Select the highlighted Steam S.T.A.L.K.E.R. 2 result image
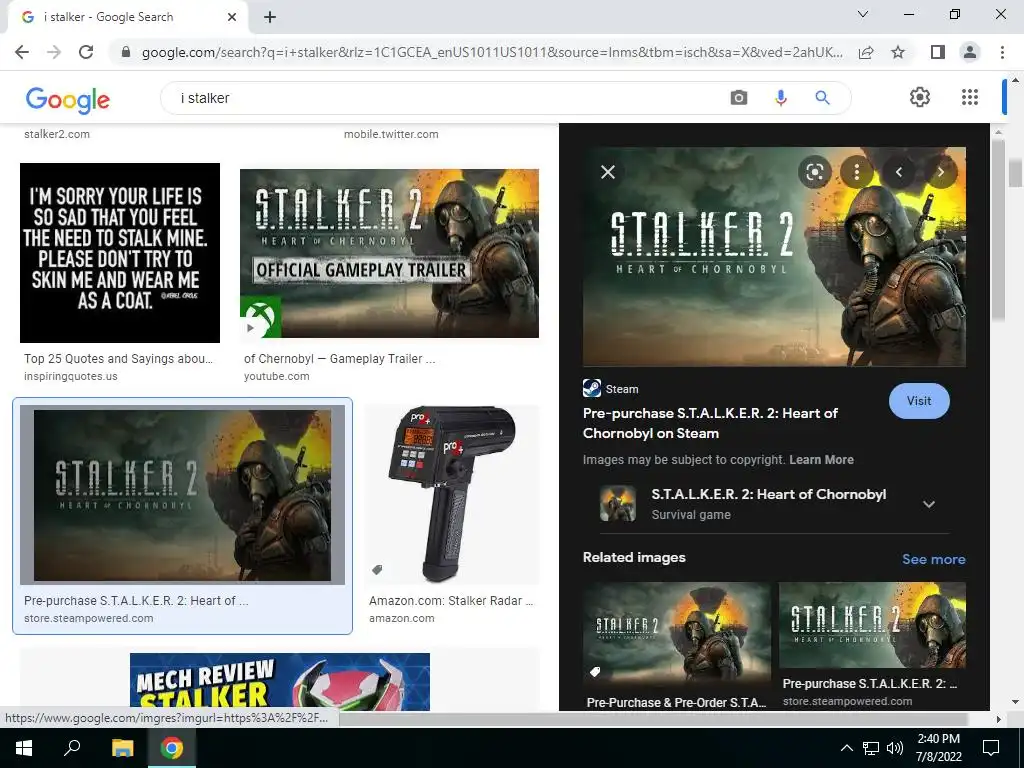This screenshot has height=768, width=1024. click(182, 494)
